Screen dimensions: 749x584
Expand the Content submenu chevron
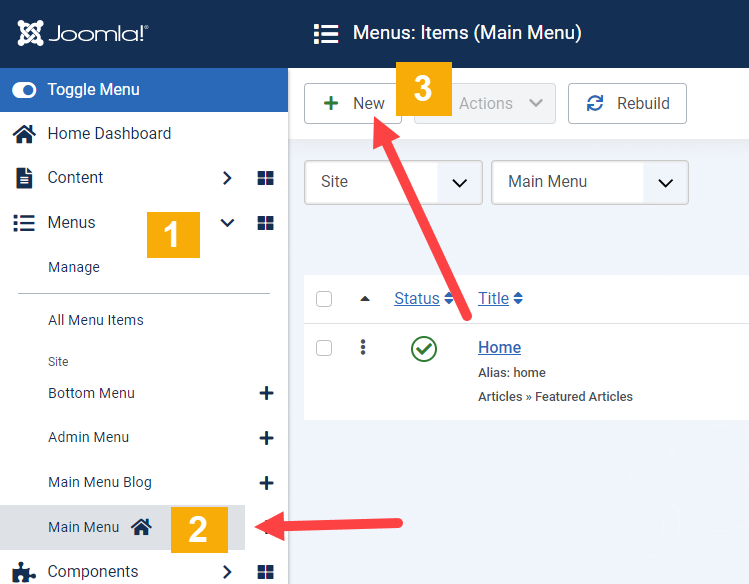227,178
